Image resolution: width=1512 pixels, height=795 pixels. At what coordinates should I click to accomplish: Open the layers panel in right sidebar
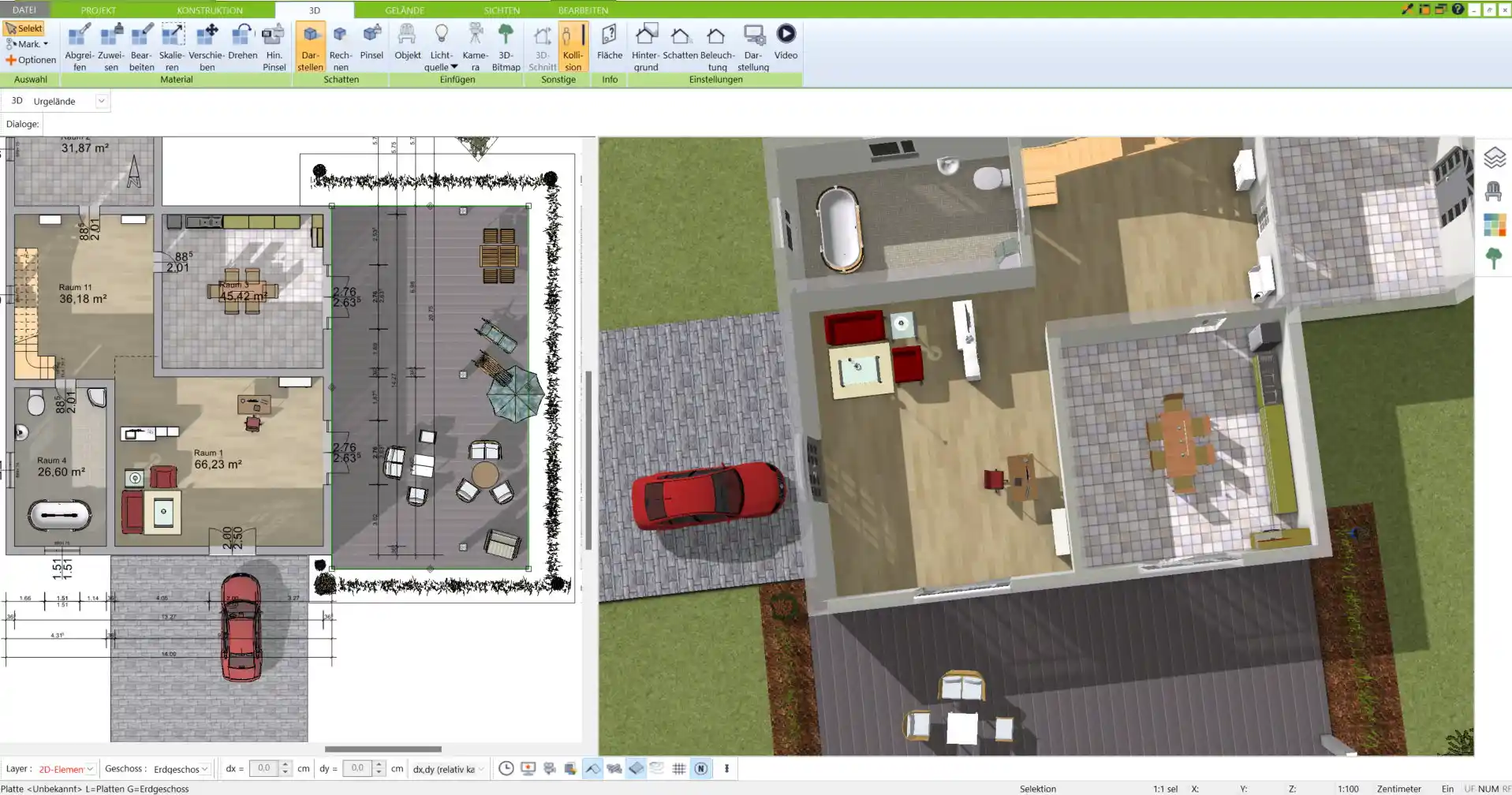click(x=1494, y=158)
